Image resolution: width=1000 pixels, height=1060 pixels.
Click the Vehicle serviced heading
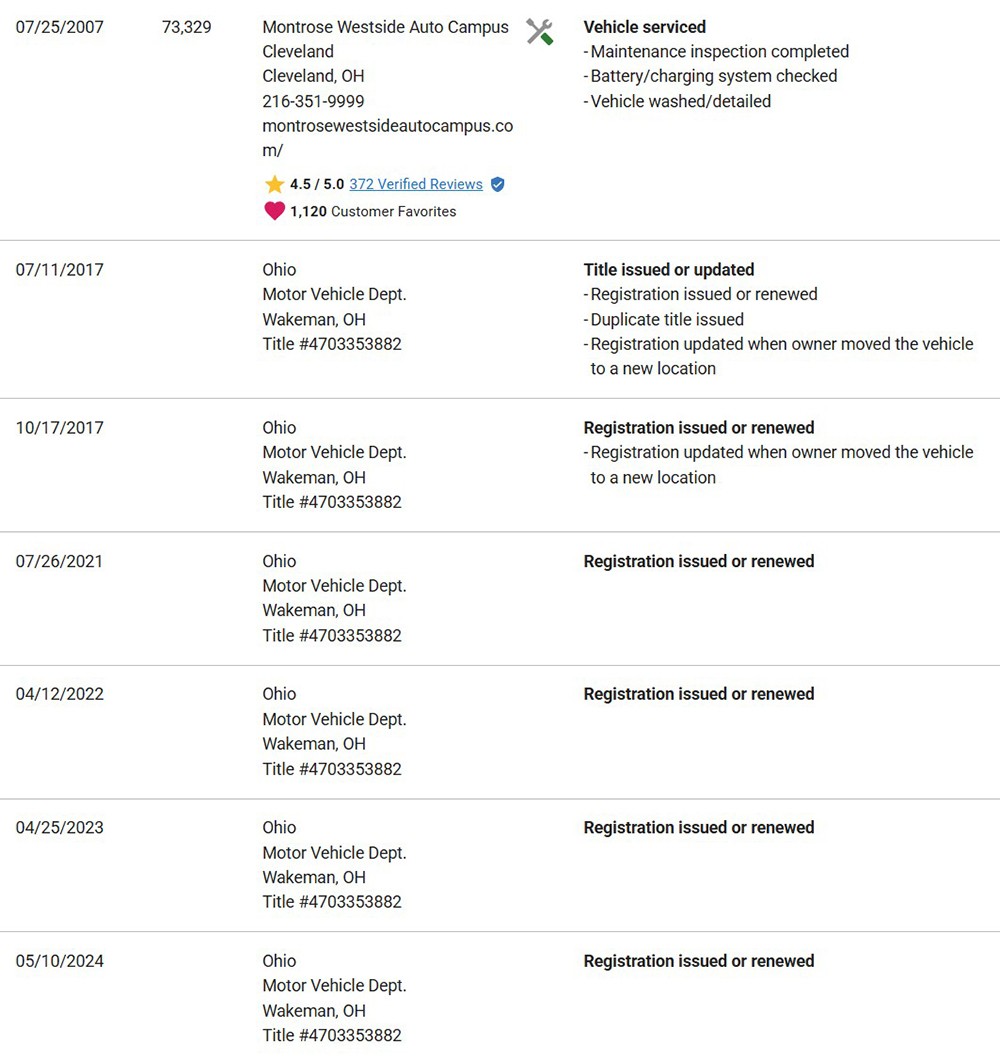coord(644,27)
